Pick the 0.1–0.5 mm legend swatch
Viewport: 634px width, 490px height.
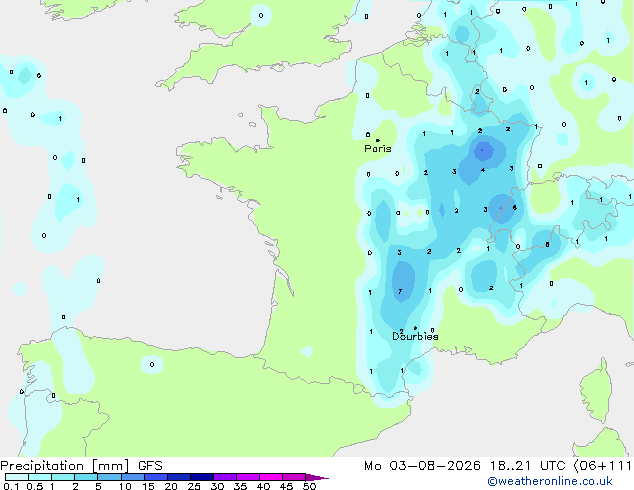[x=17, y=477]
